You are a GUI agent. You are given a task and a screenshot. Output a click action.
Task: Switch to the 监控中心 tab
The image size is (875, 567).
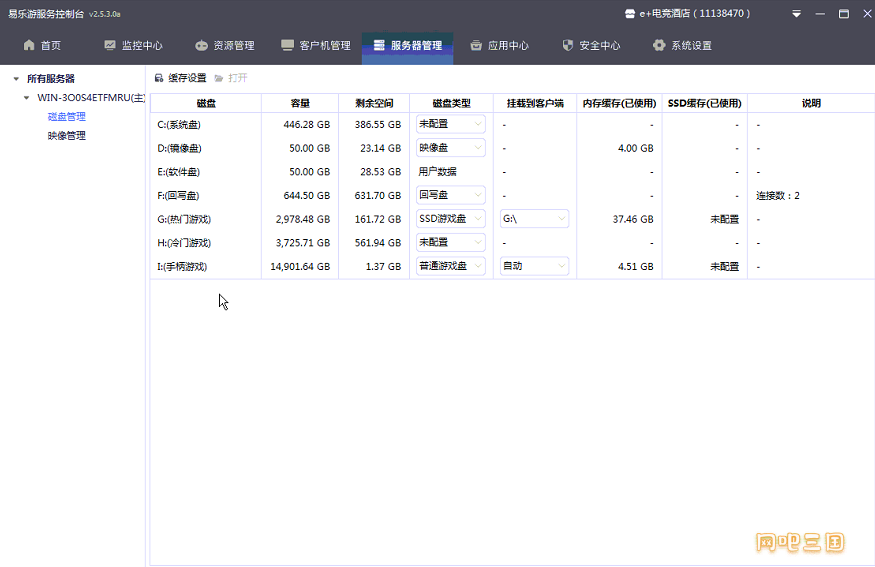click(x=133, y=45)
